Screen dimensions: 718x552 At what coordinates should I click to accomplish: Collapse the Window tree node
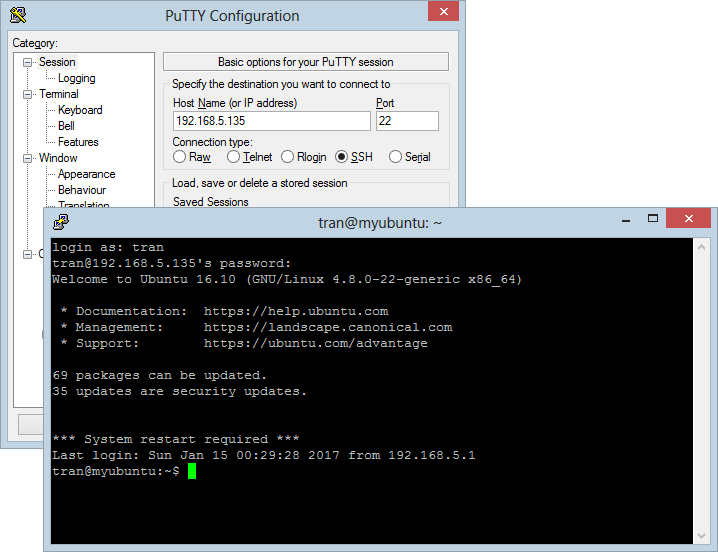(x=27, y=158)
